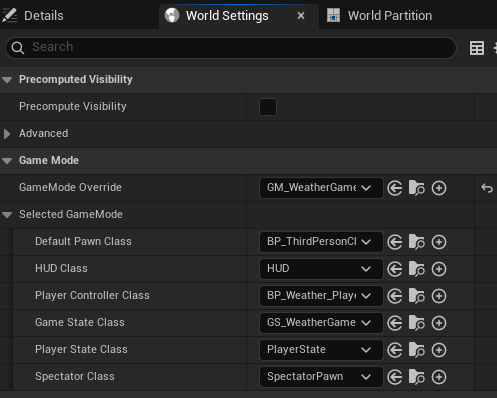497x398 pixels.
Task: Open the property matrix table view icon
Action: pos(477,48)
